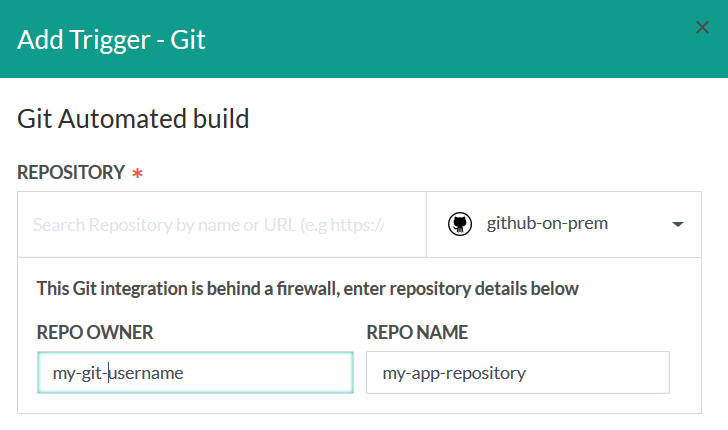The width and height of the screenshot is (728, 430).
Task: Click the red required asterisk
Action: (x=137, y=173)
